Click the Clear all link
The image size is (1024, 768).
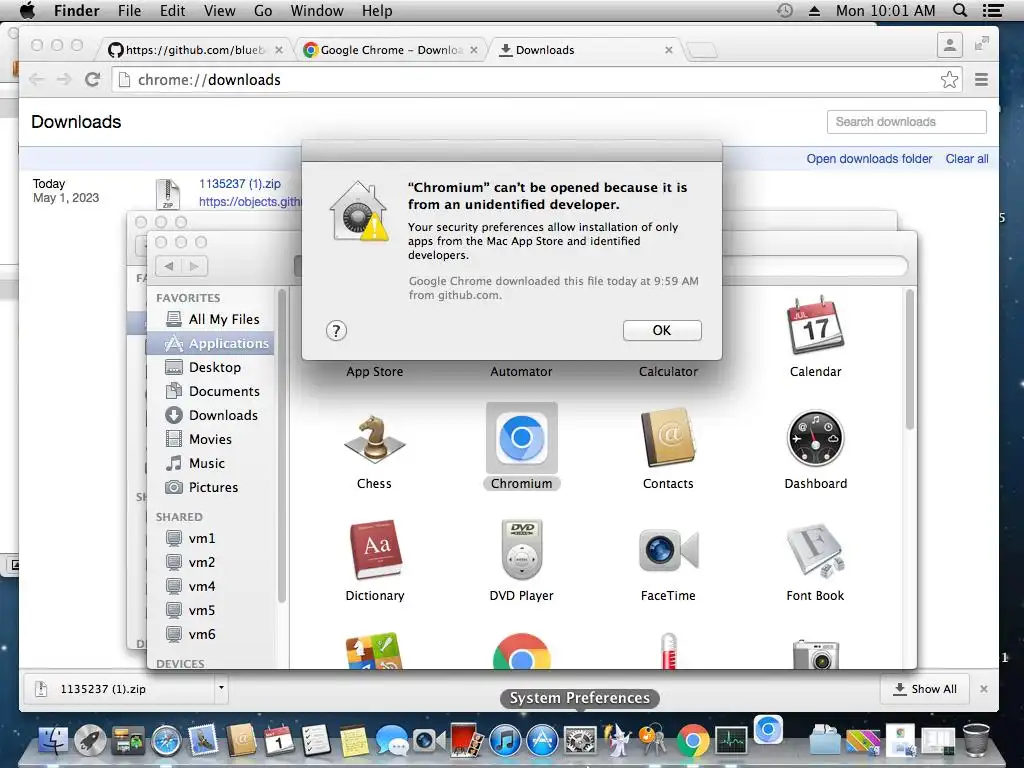tap(967, 159)
